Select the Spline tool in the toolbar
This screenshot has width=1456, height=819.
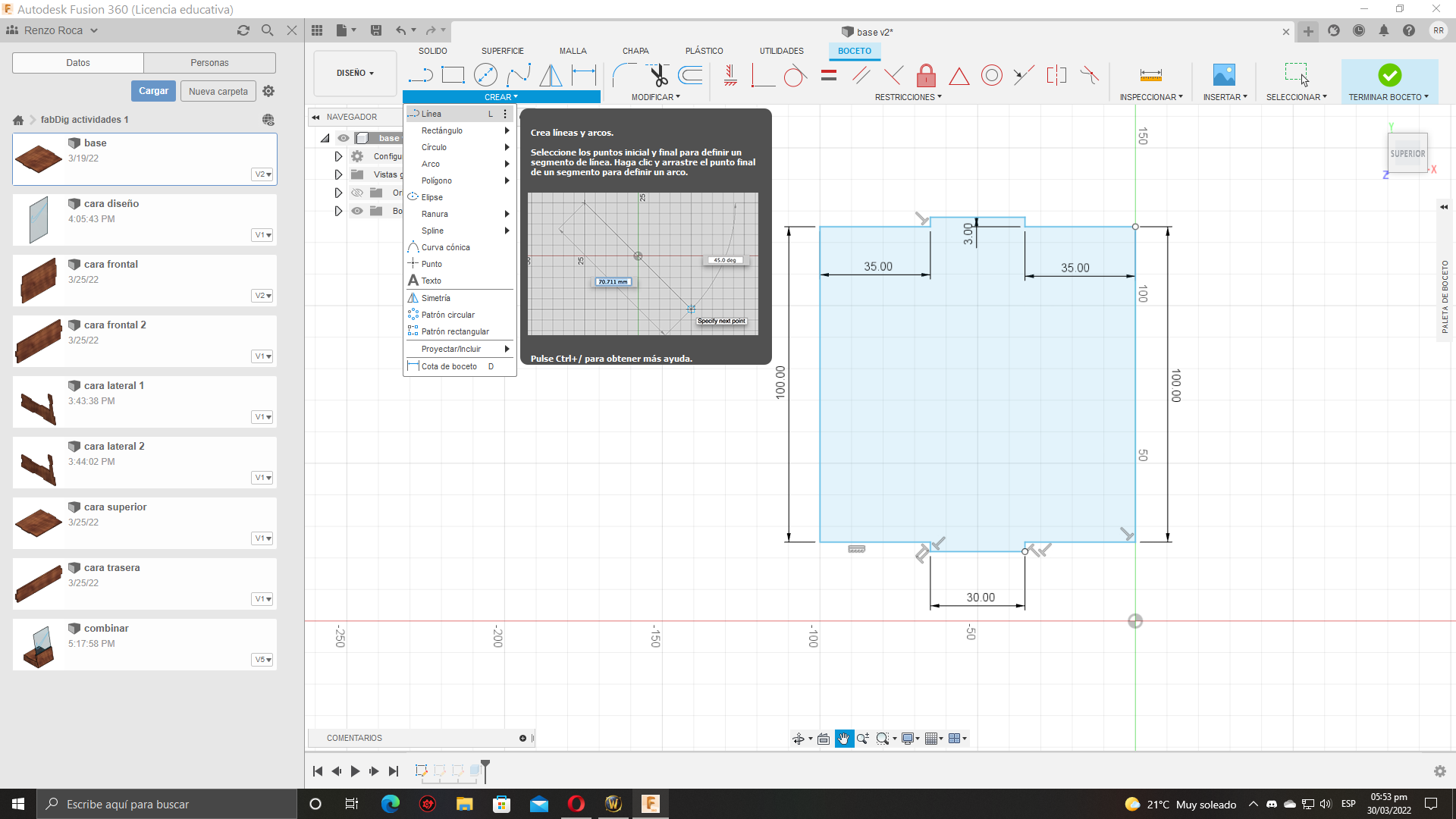(x=519, y=75)
